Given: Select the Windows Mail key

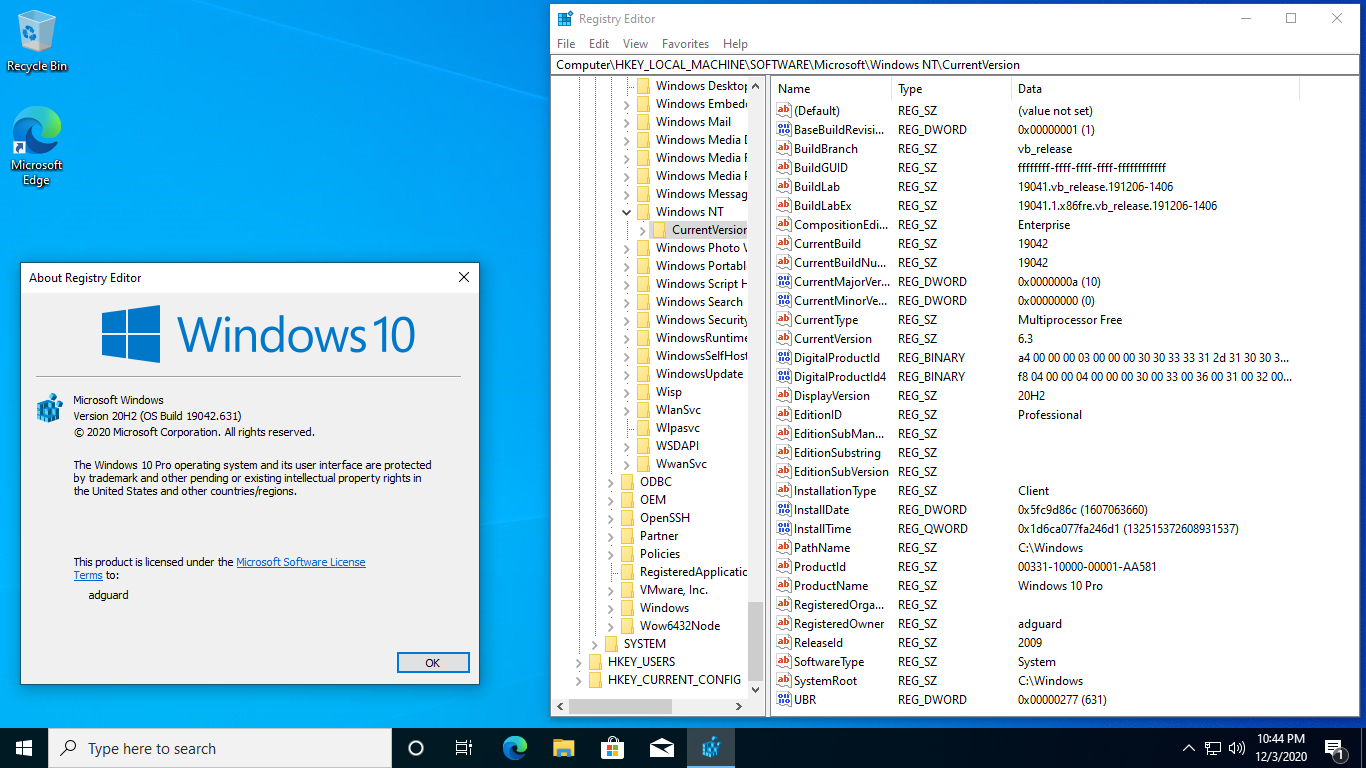Looking at the screenshot, I should [693, 122].
